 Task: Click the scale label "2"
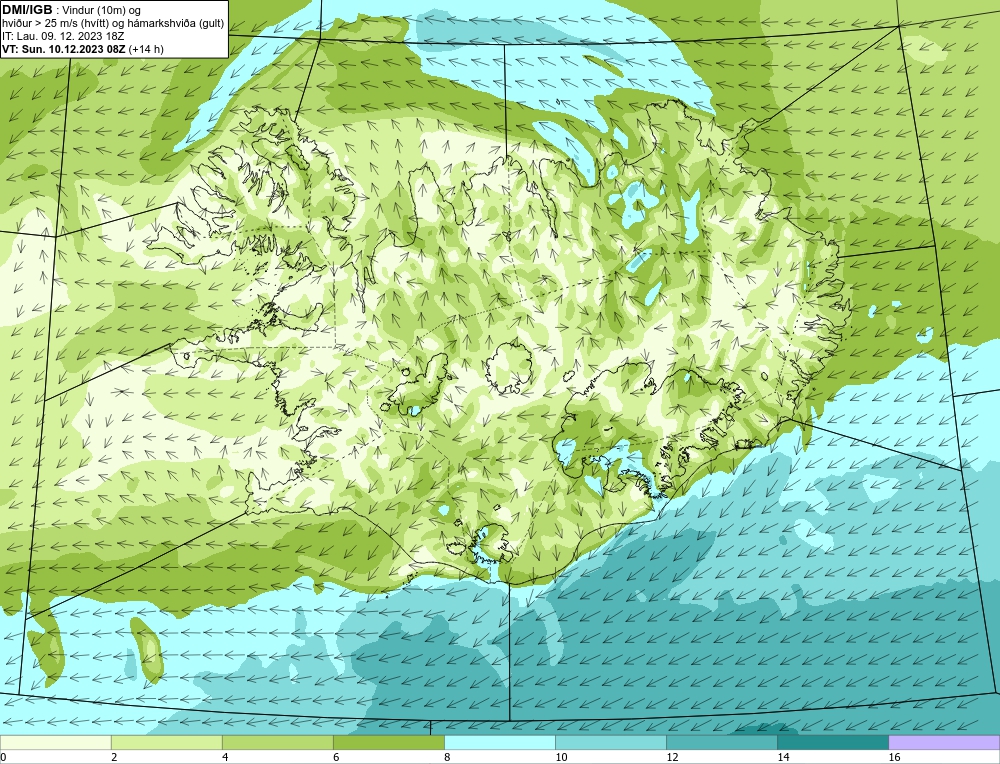pyautogui.click(x=114, y=757)
